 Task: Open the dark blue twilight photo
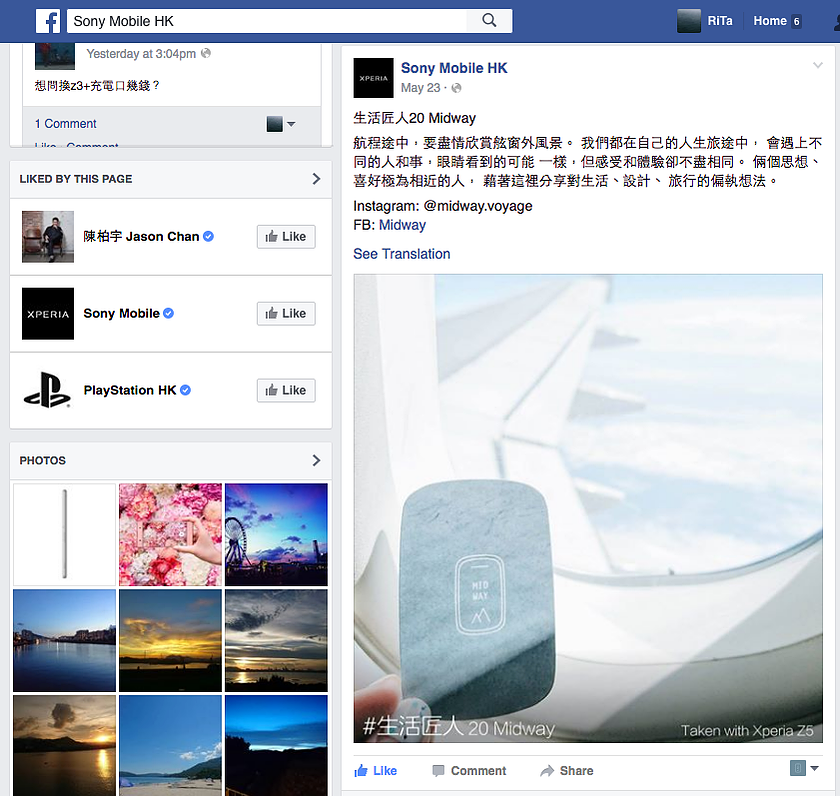(276, 746)
